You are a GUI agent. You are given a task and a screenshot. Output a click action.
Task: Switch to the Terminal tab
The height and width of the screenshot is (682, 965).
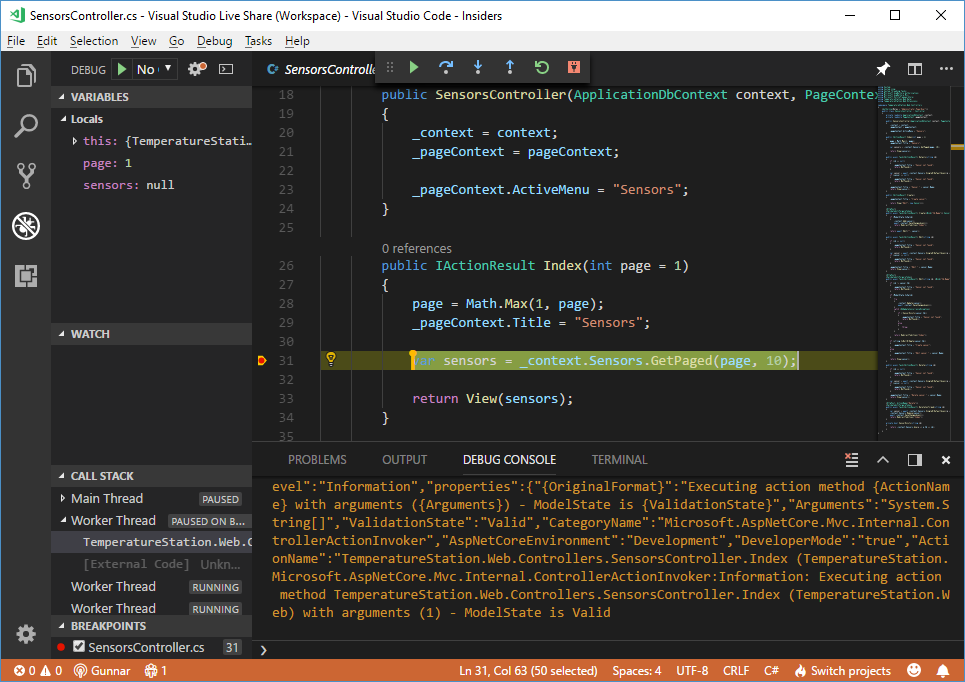point(618,460)
